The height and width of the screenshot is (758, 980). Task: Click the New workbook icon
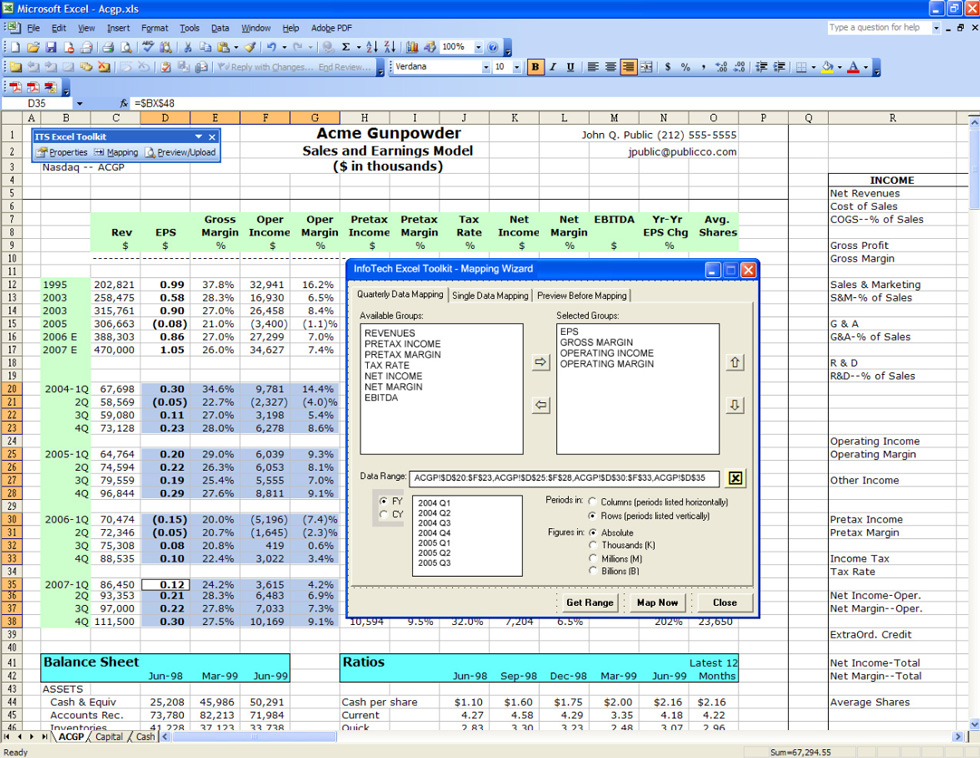(15, 47)
